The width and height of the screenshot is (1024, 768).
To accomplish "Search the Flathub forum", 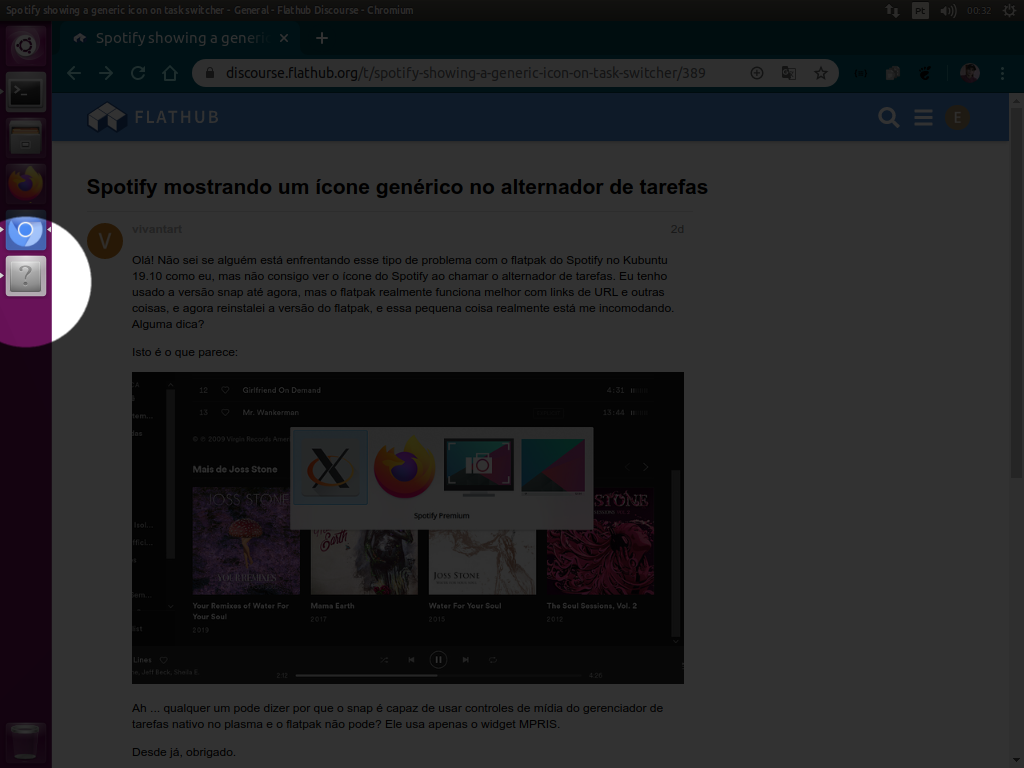I will click(x=889, y=118).
